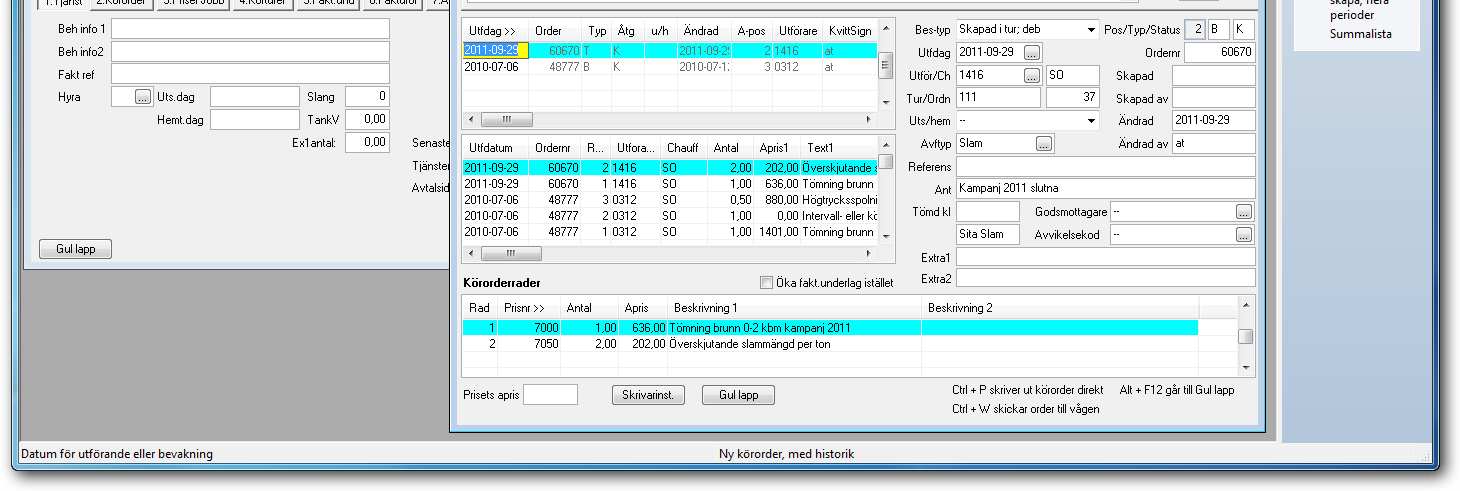The image size is (1460, 491).
Task: Open the Utfdag date picker button
Action: [x=1032, y=52]
